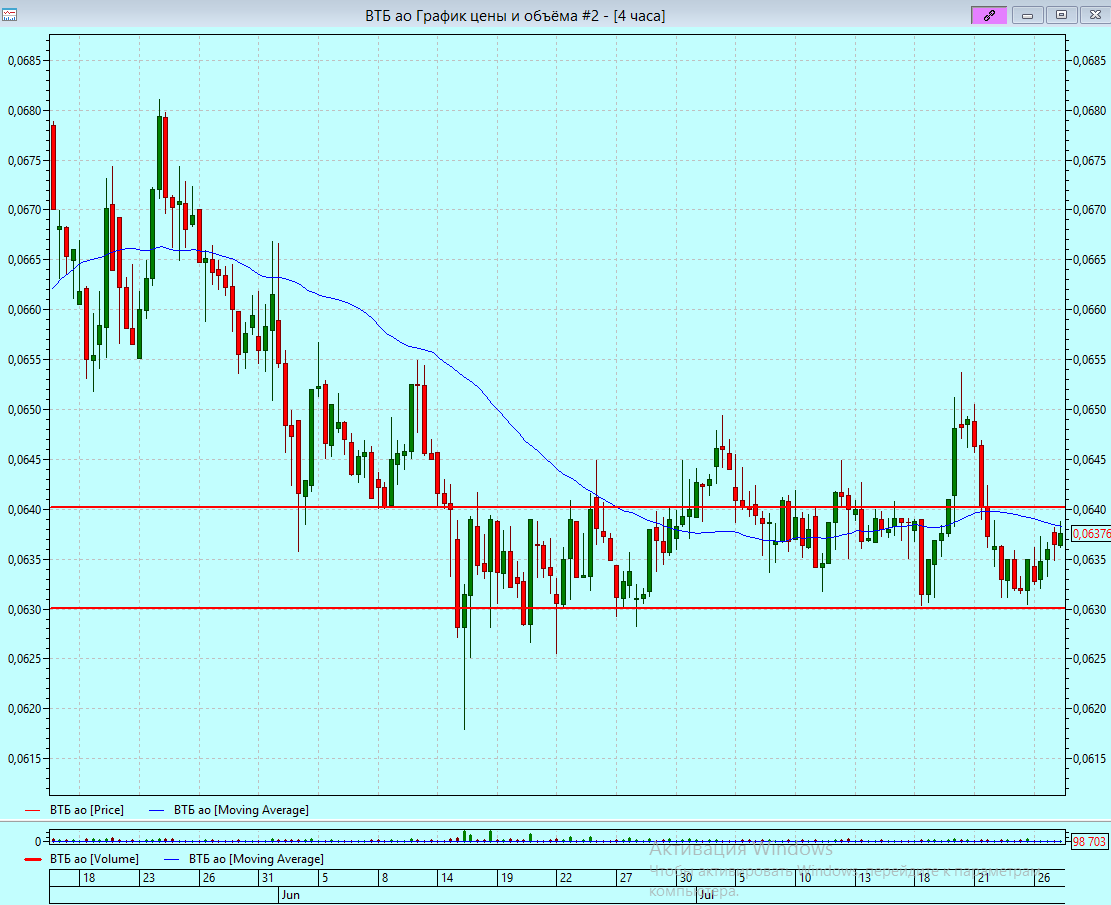Click the right axis label 0,0650
This screenshot has width=1111, height=905.
pos(1088,410)
